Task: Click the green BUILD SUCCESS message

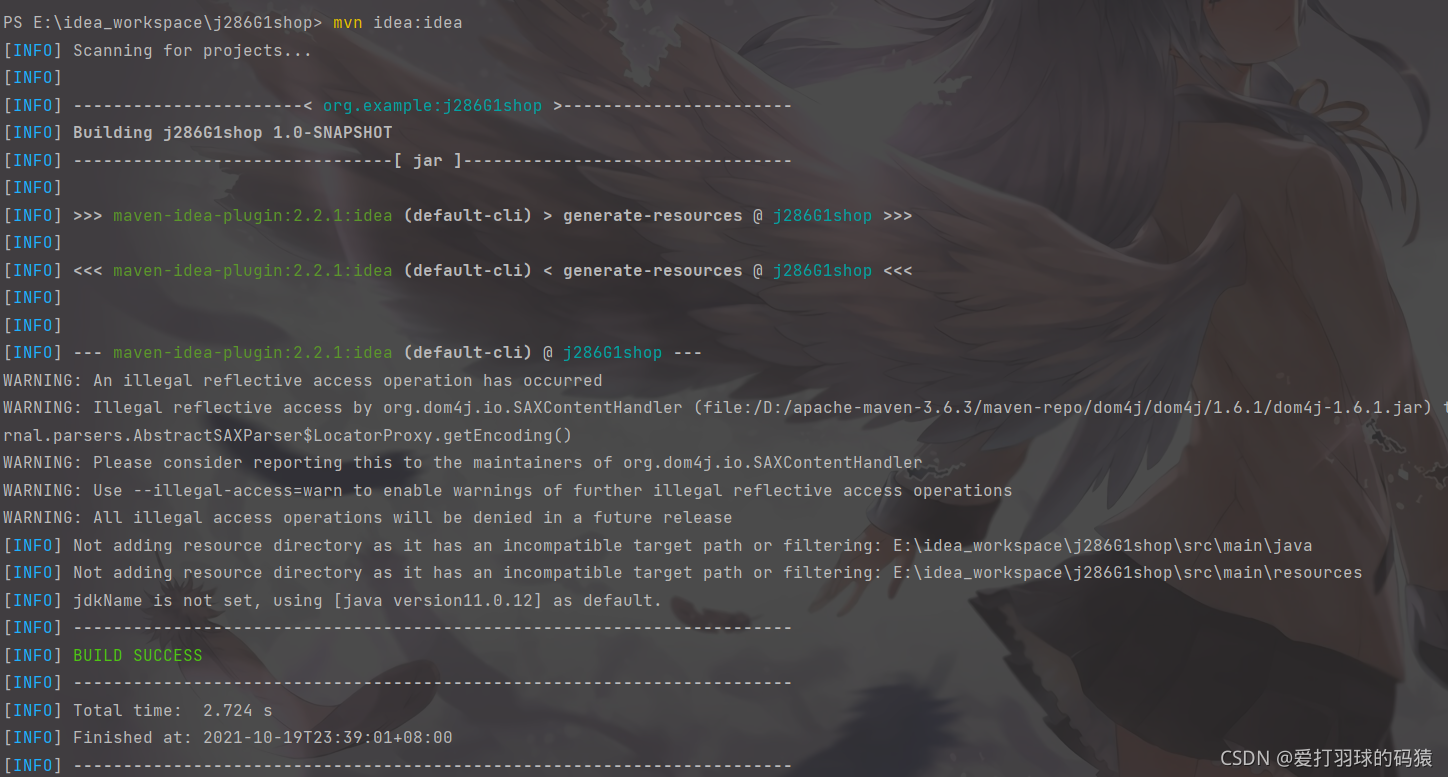Action: click(x=138, y=655)
